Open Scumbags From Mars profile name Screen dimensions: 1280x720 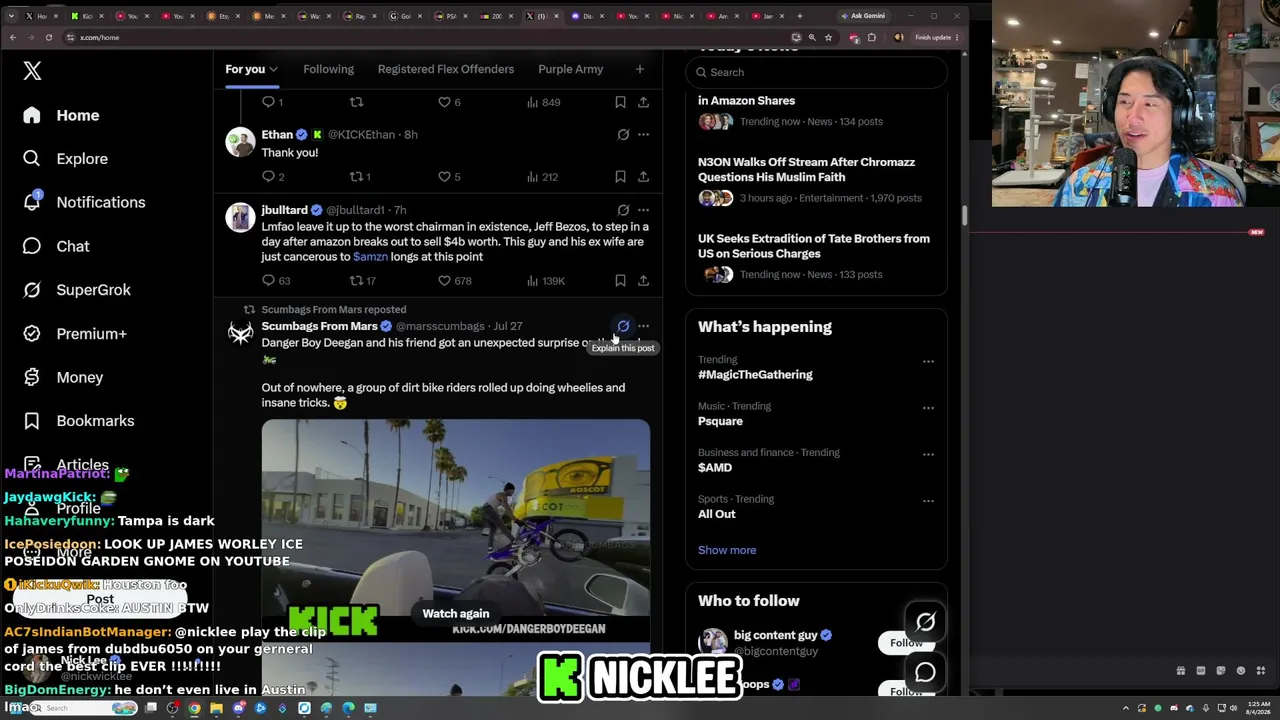[319, 326]
